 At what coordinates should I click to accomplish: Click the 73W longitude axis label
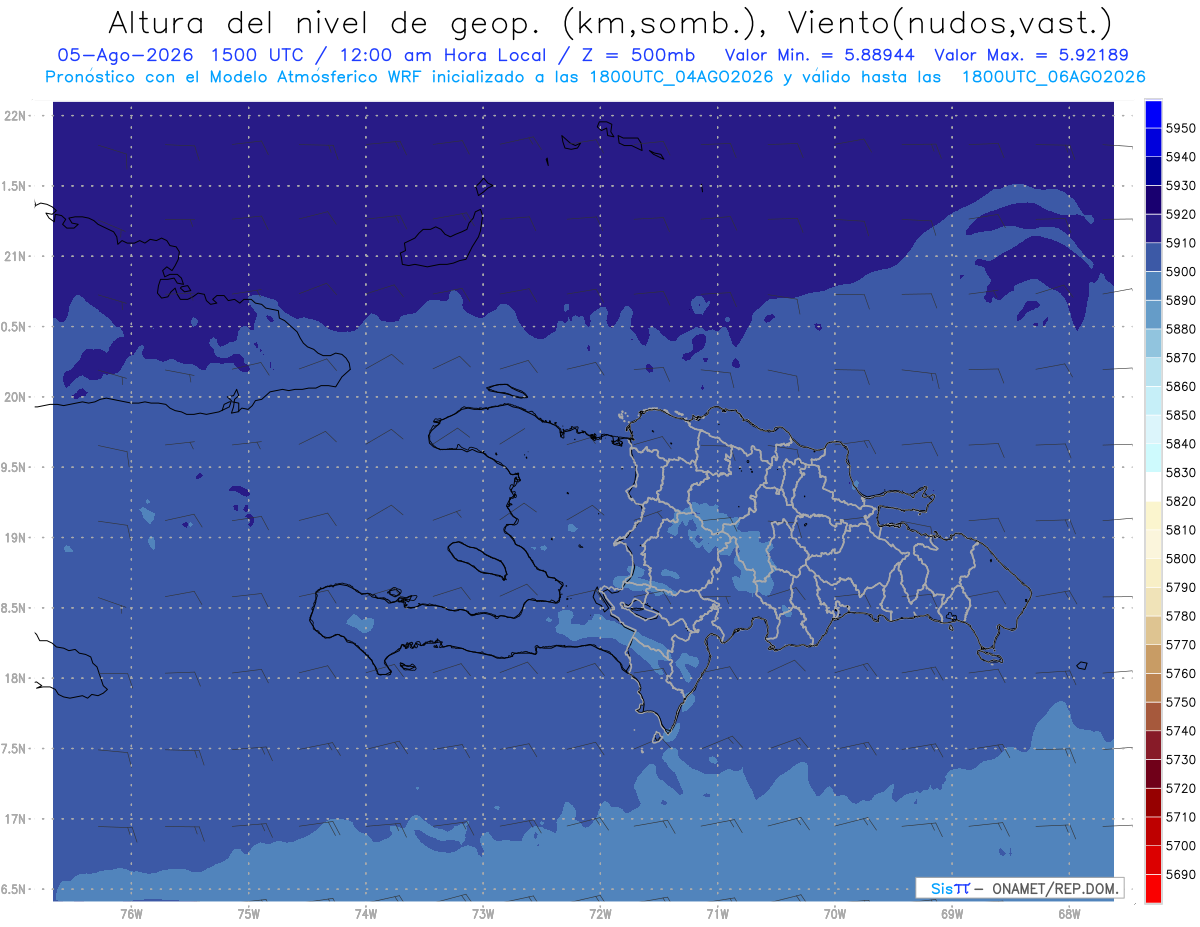[x=483, y=914]
